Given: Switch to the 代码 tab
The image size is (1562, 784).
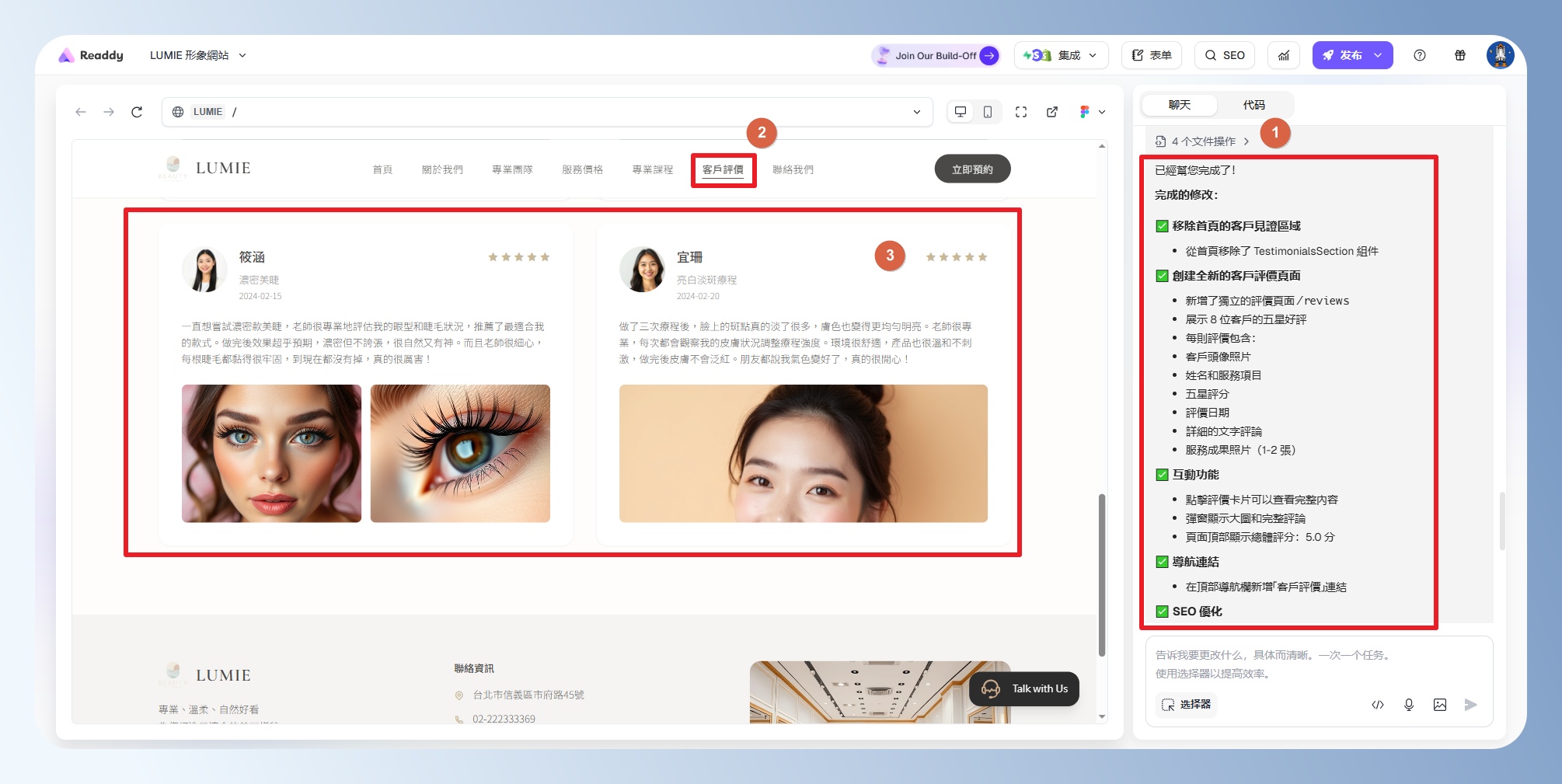Looking at the screenshot, I should pyautogui.click(x=1253, y=105).
